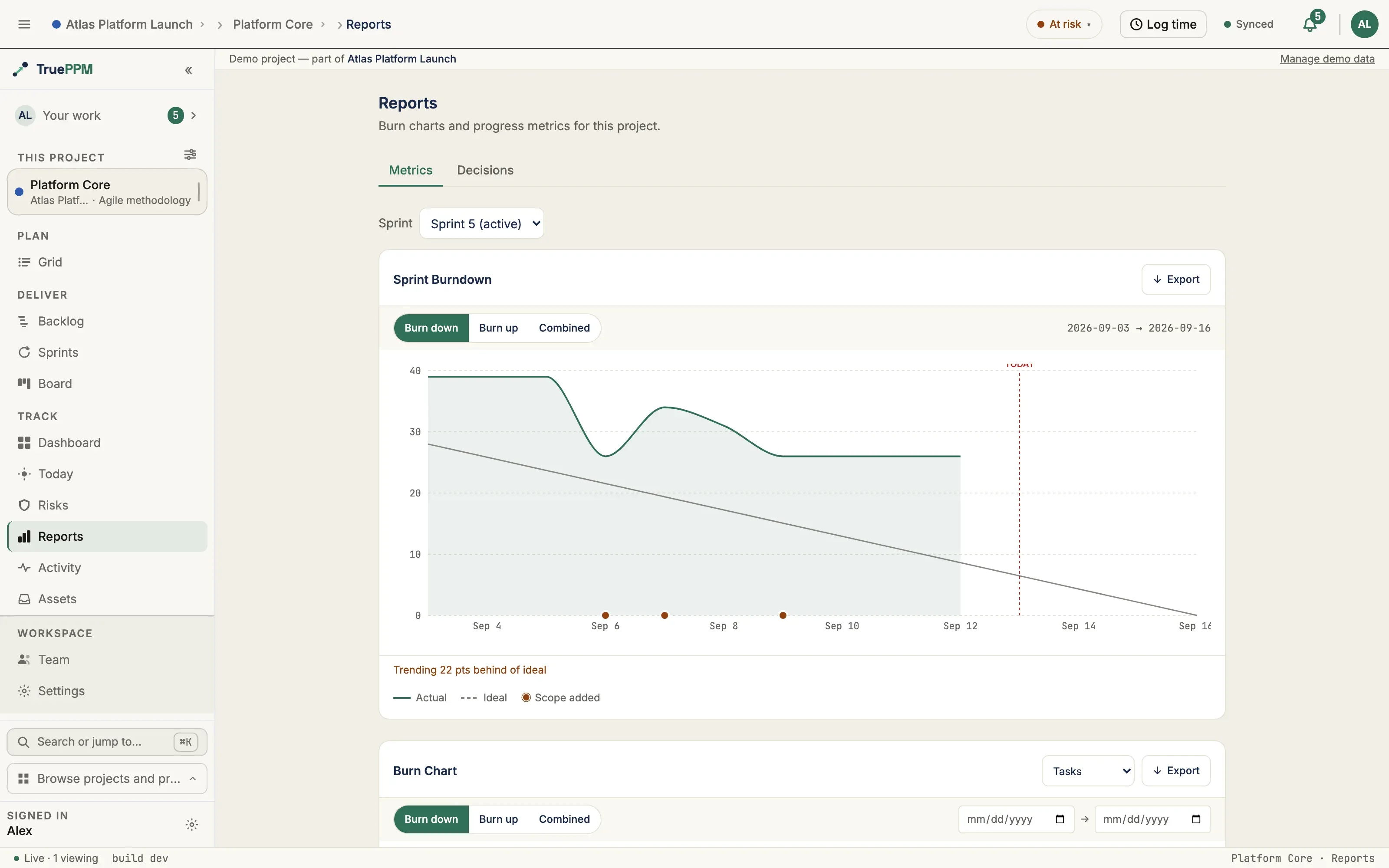Select Burn up in Sprint Burndown
This screenshot has width=1389, height=868.
click(x=498, y=328)
